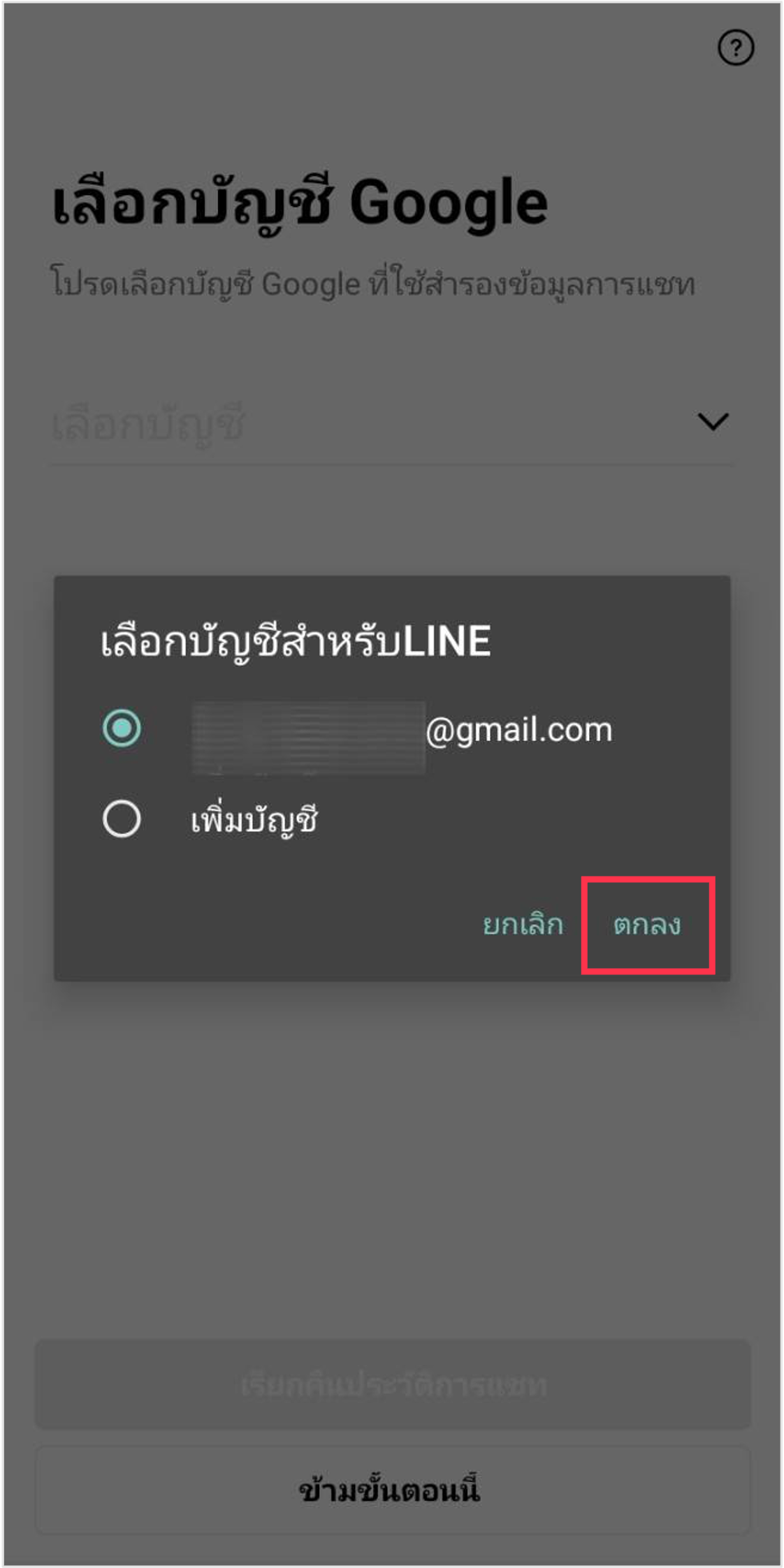
Task: Click inside the red-highlighted ตกลง box
Action: (648, 925)
